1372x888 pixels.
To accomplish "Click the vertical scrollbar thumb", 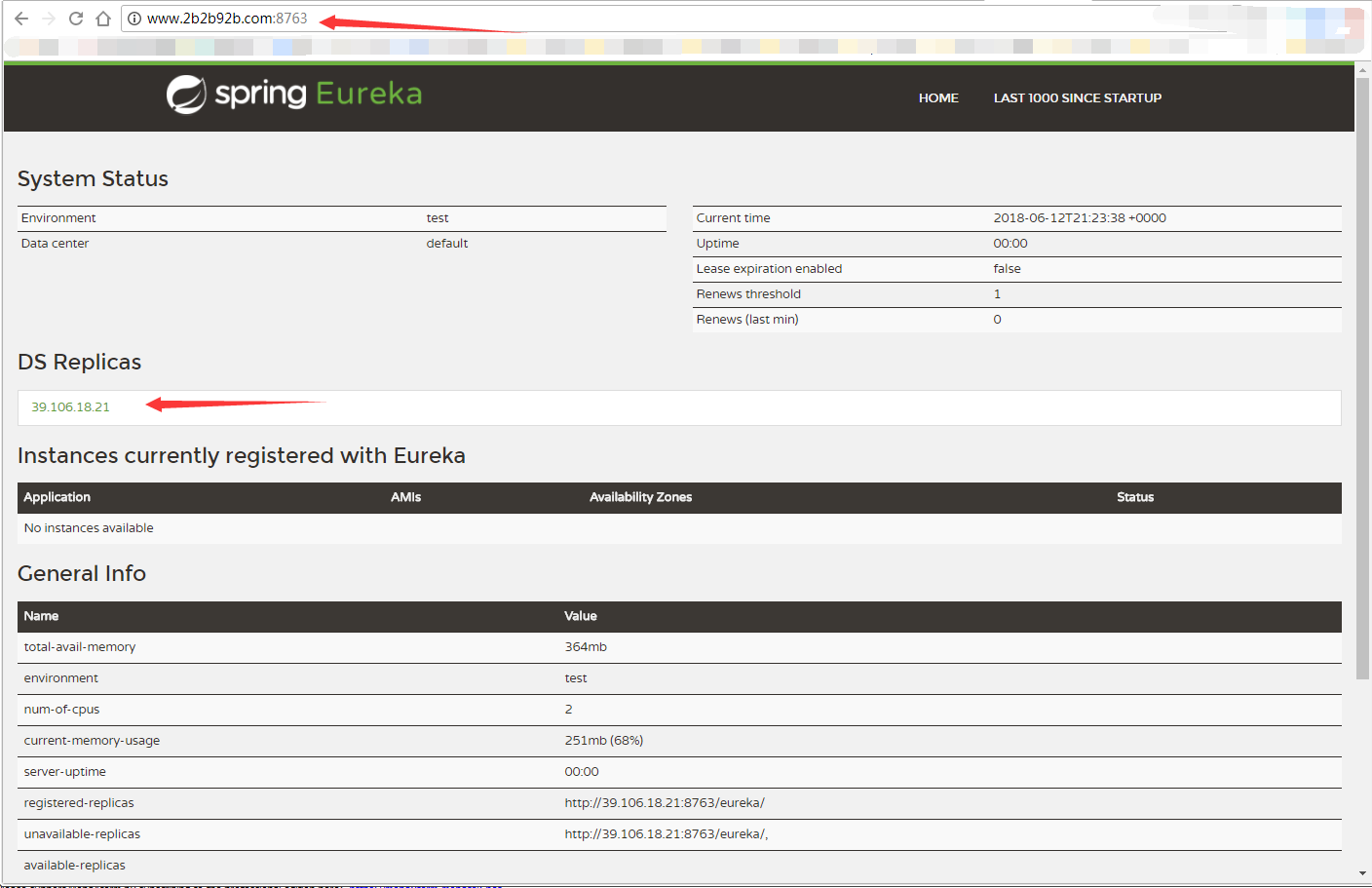I will pyautogui.click(x=1362, y=378).
